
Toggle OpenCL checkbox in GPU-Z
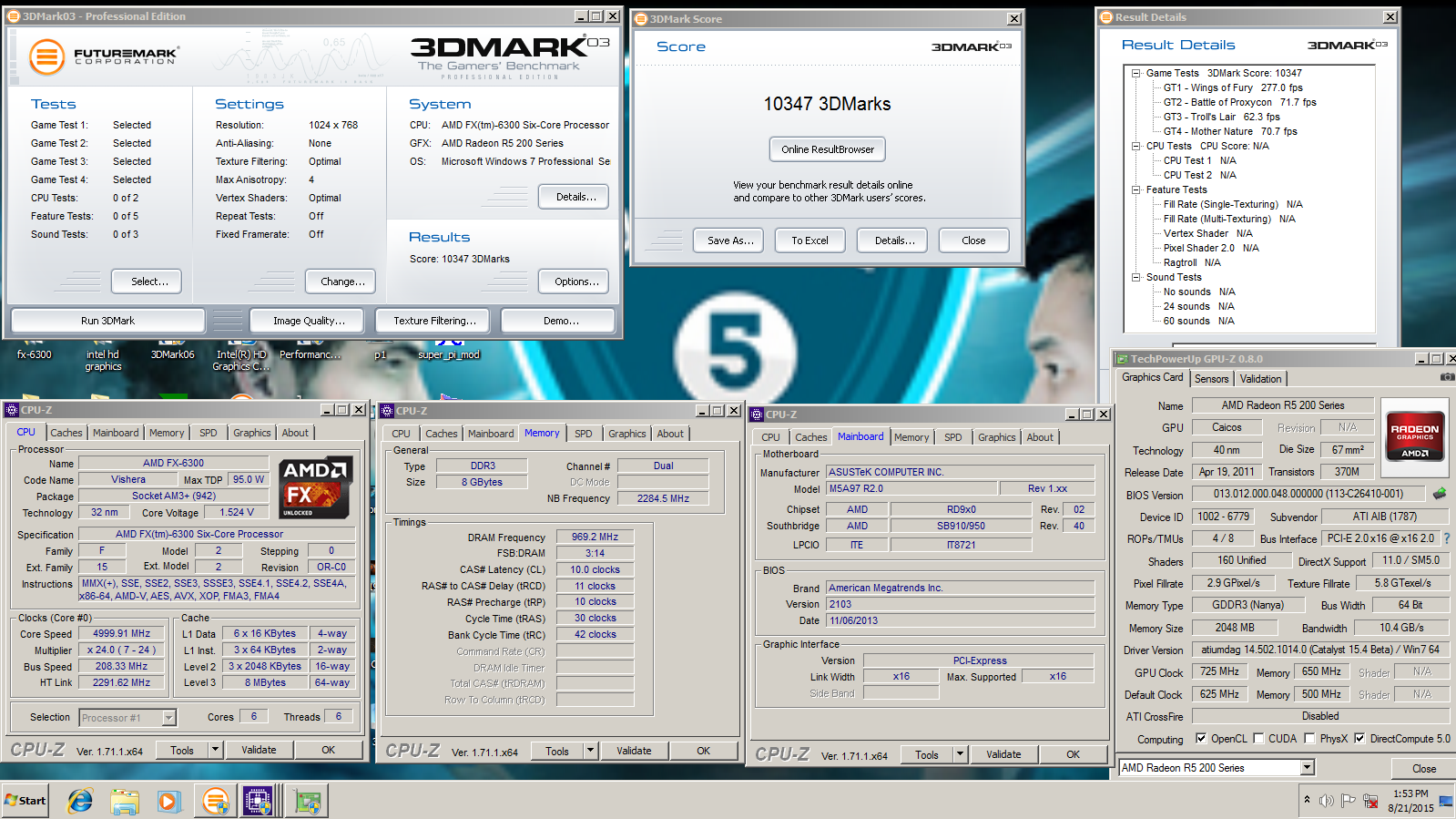[1201, 739]
